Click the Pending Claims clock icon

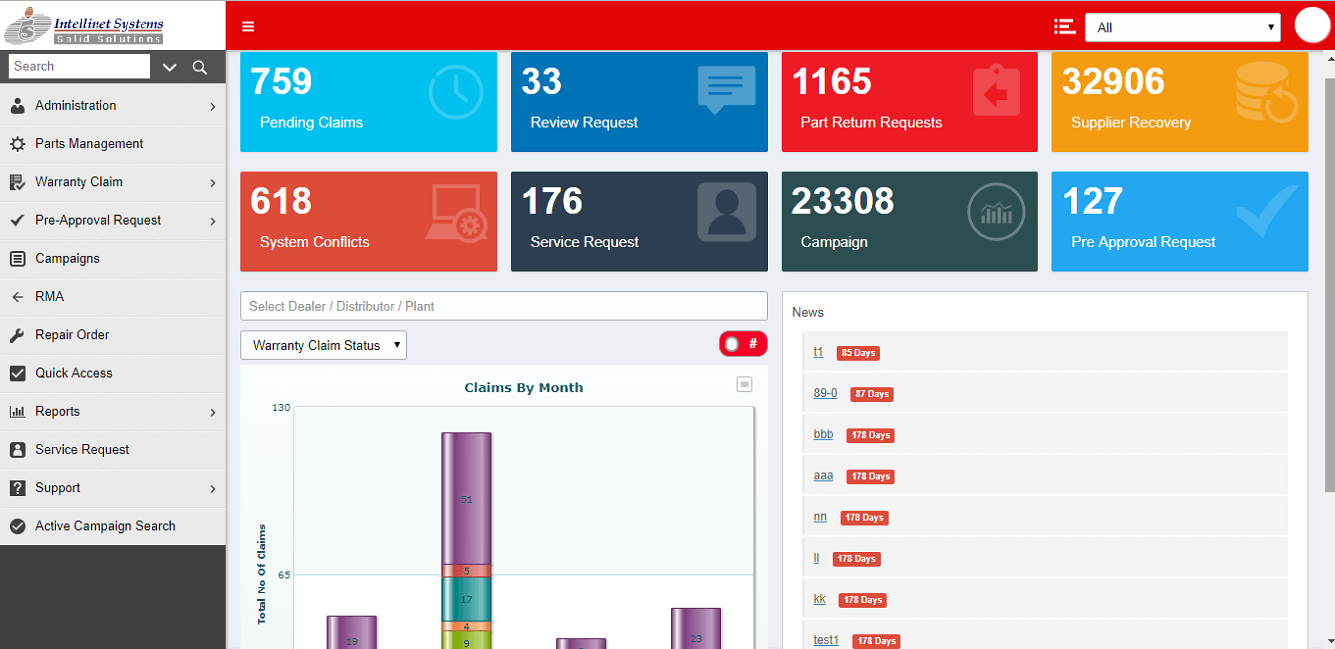(x=456, y=92)
